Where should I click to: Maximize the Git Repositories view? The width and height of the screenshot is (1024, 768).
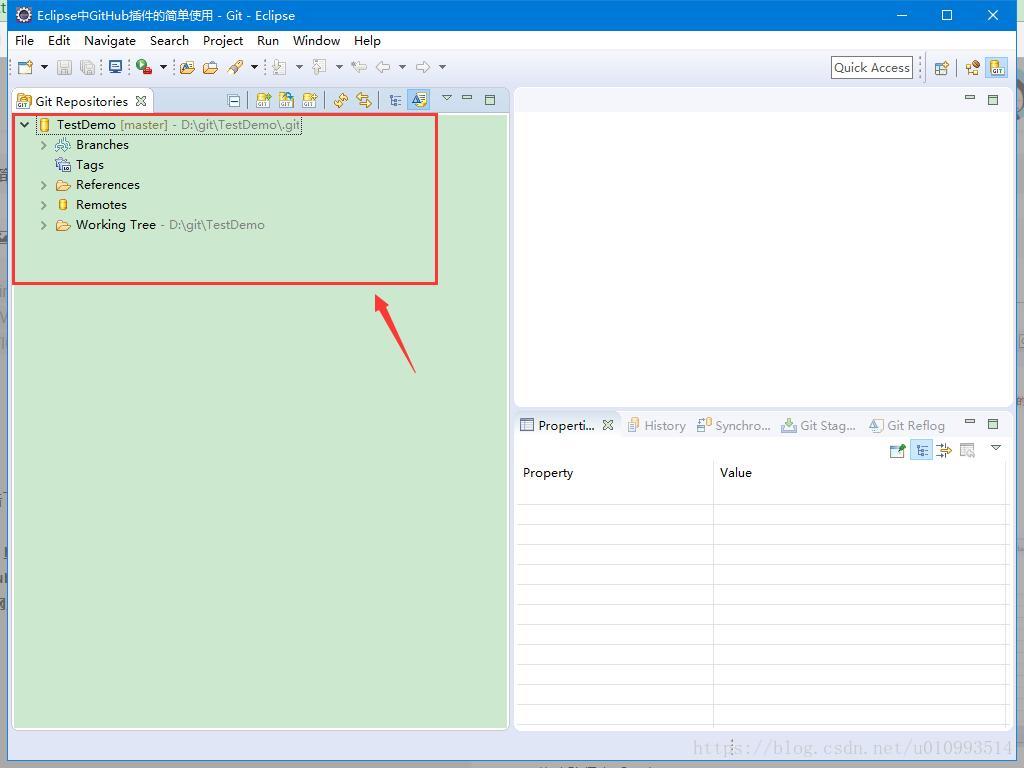[x=490, y=100]
